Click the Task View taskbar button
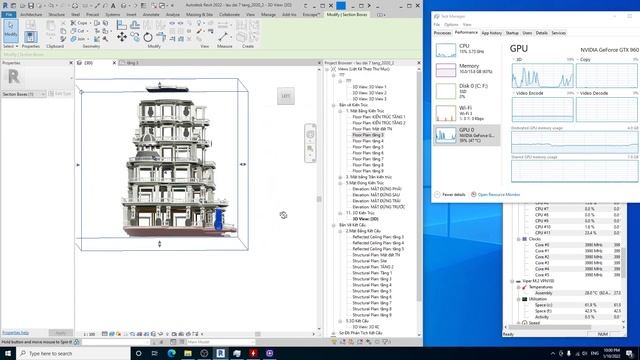The width and height of the screenshot is (640, 360). [x=155, y=353]
